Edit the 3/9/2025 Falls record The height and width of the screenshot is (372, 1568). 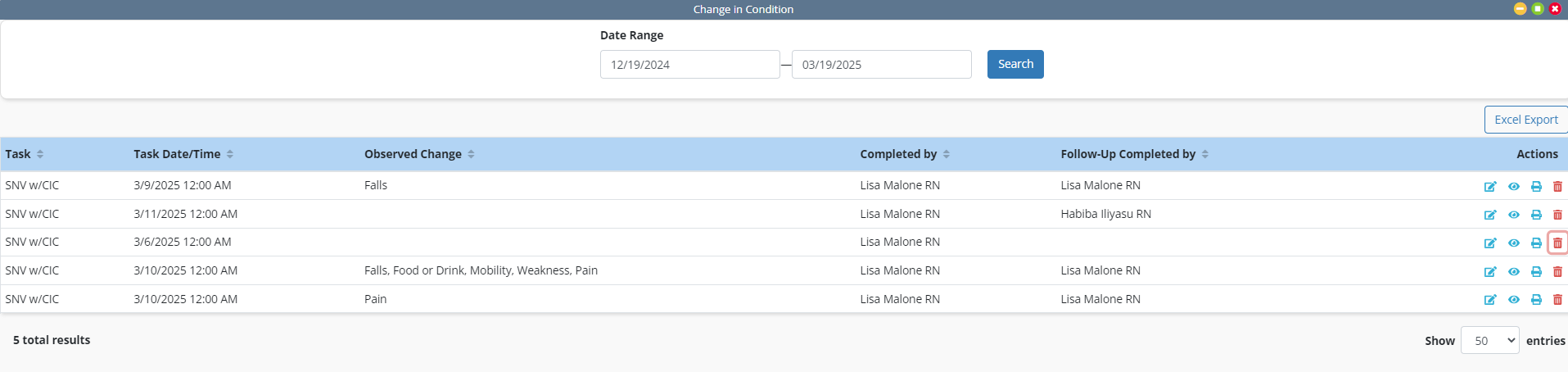click(x=1490, y=186)
